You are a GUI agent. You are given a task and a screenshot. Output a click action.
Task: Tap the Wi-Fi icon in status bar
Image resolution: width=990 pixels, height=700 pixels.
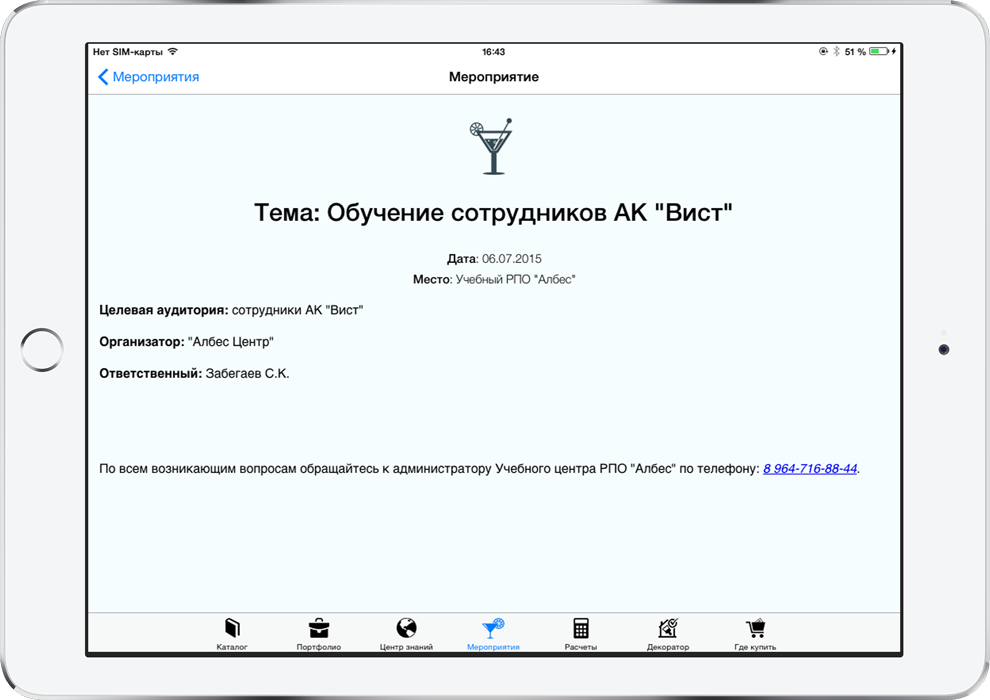(x=173, y=51)
